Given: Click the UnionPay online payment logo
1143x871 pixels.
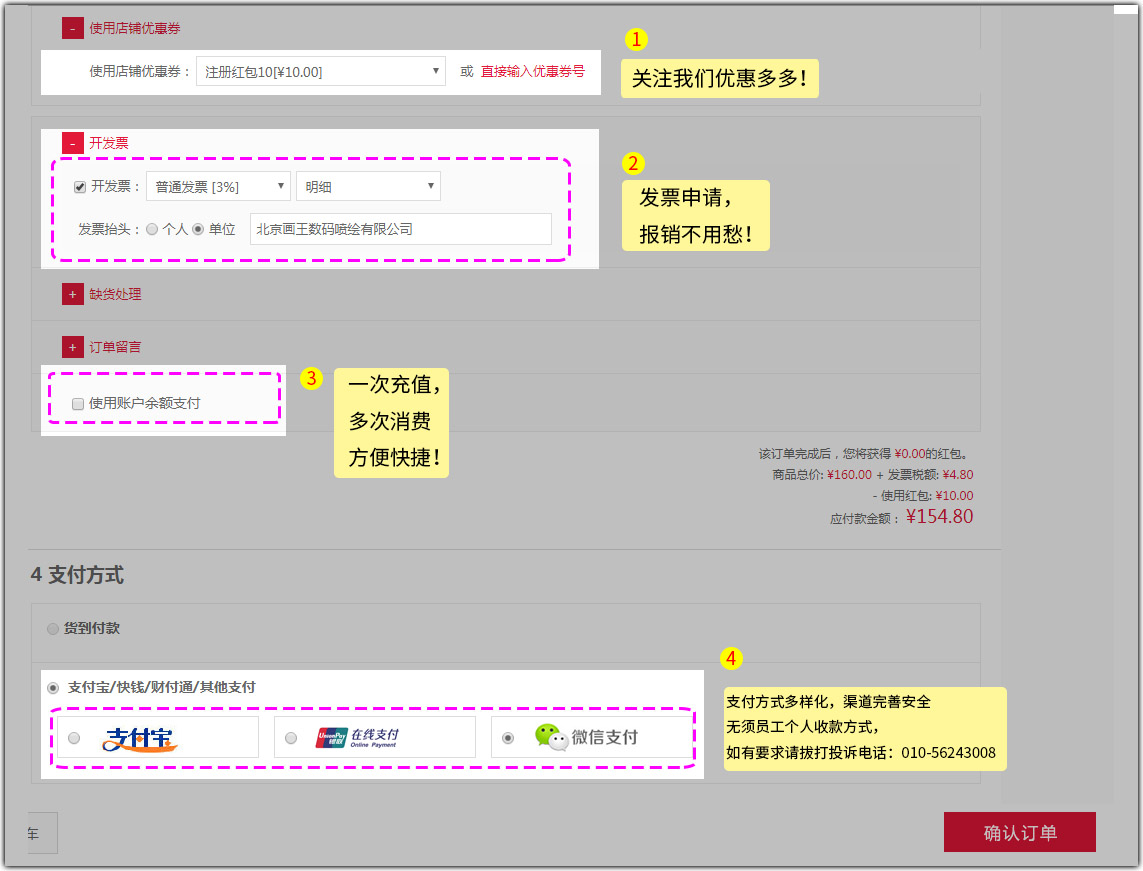Looking at the screenshot, I should (357, 738).
